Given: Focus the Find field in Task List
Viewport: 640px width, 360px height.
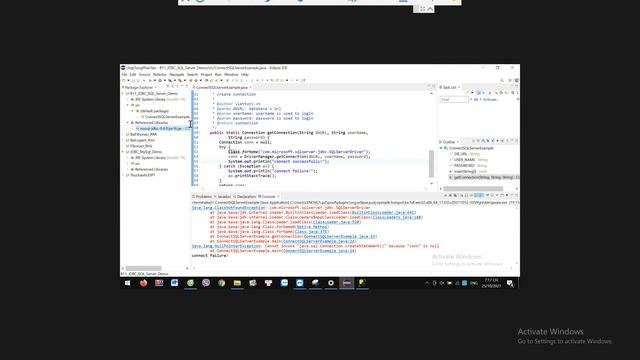Looking at the screenshot, I should coord(454,100).
